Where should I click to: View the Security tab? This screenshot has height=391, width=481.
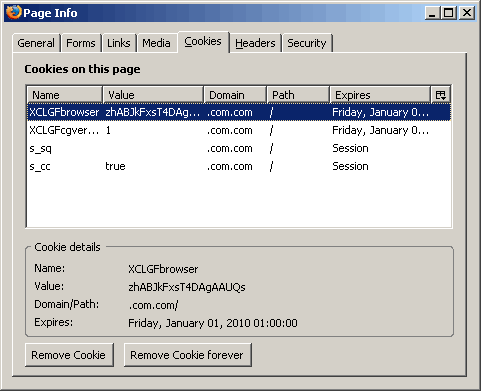click(x=307, y=43)
